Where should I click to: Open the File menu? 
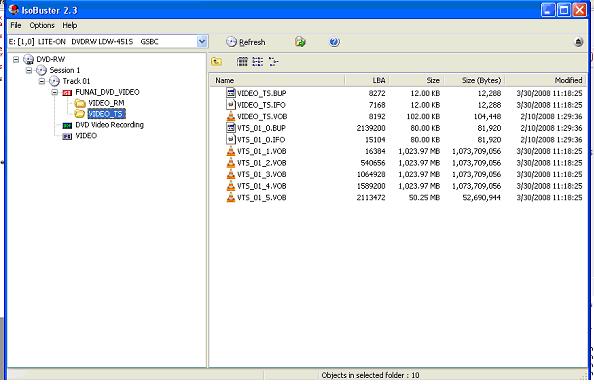coord(16,25)
